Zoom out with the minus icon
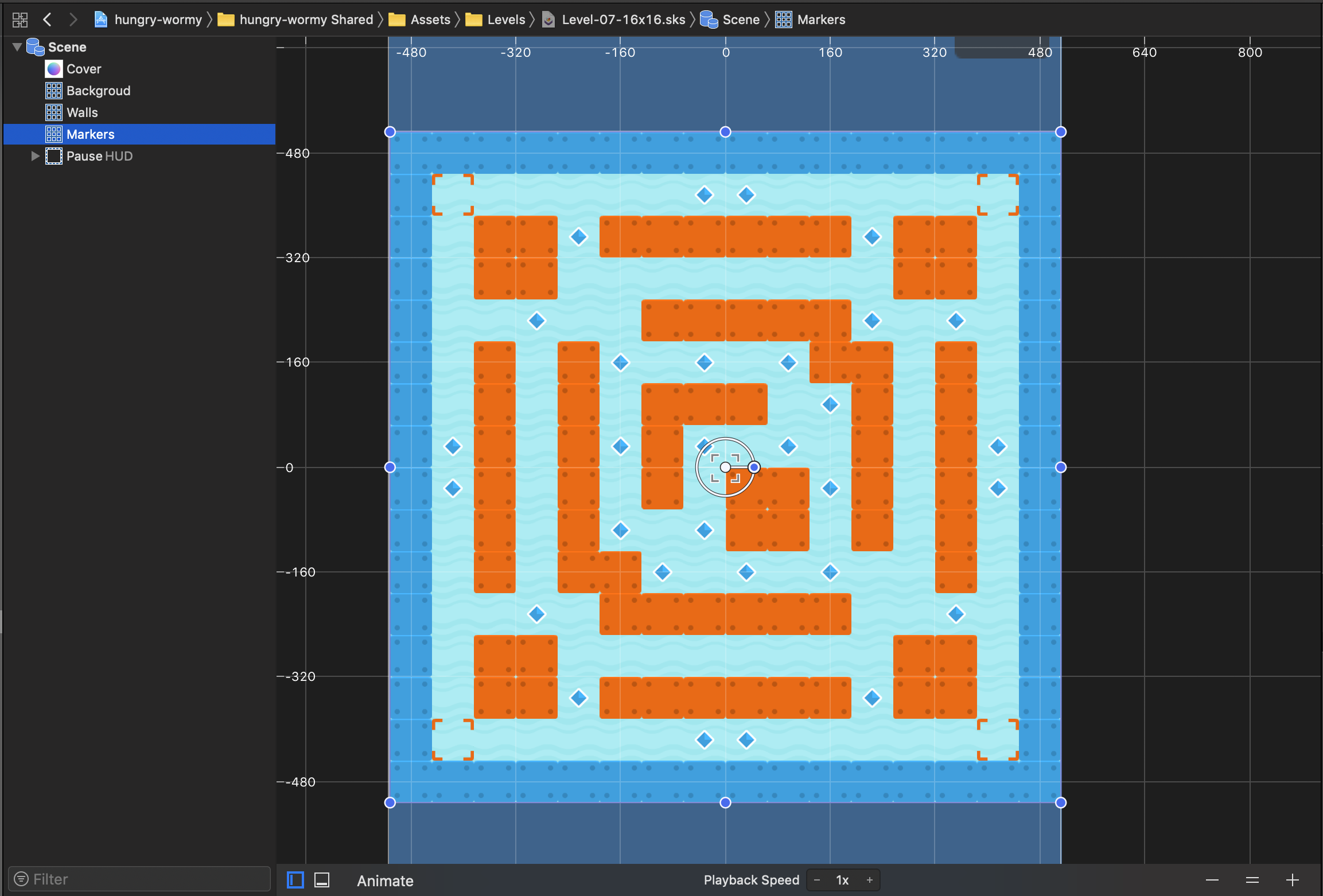1323x896 pixels. (x=1212, y=880)
